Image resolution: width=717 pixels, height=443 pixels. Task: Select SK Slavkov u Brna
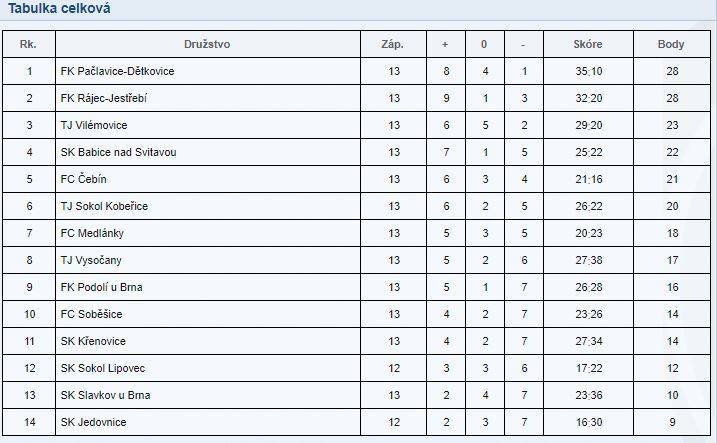[x=105, y=395]
